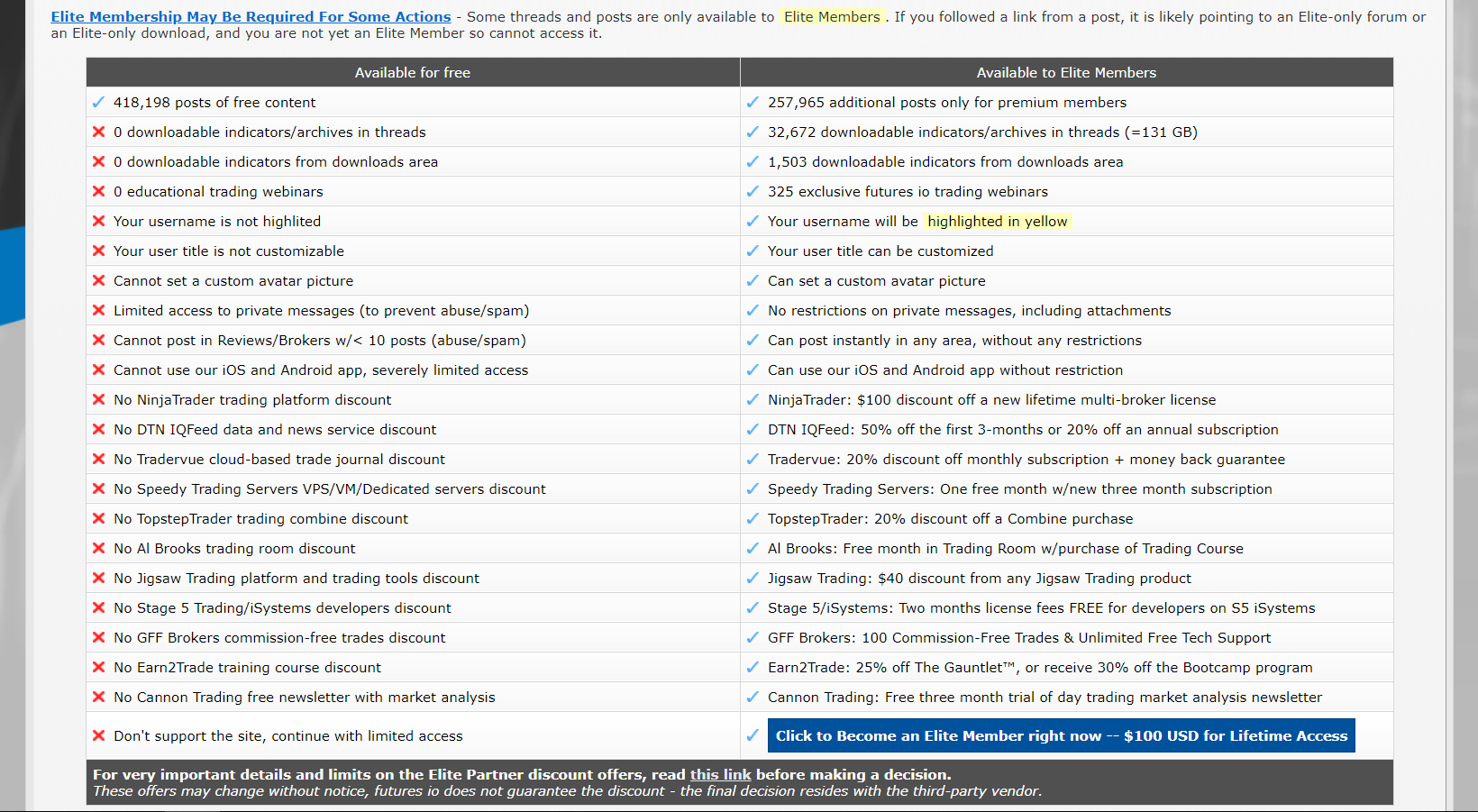Click the checkmark beside iOS and Android app without restriction
The height and width of the screenshot is (812, 1478).
(753, 370)
